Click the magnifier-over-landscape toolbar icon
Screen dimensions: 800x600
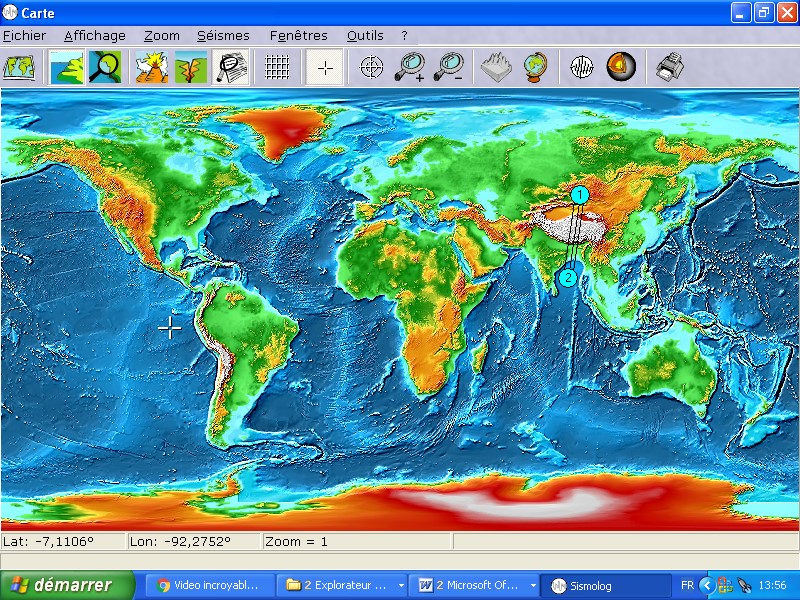click(105, 67)
